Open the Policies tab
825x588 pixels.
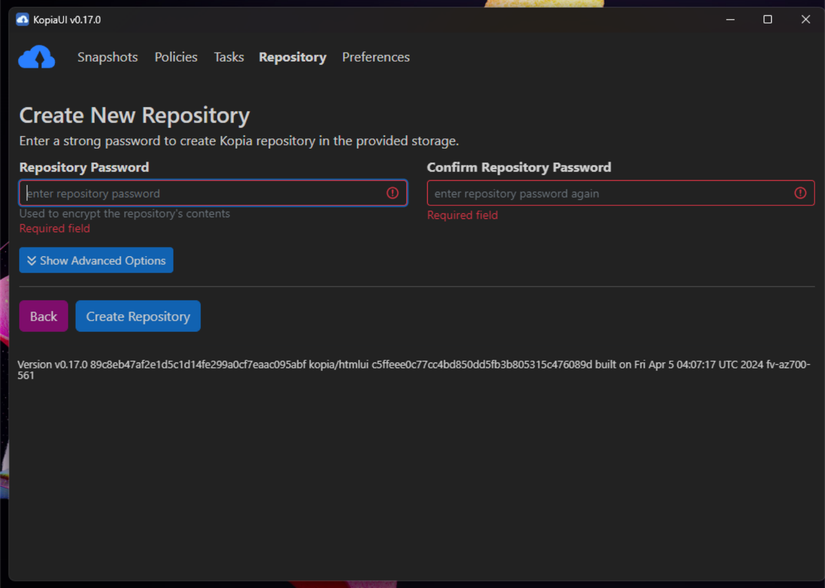(176, 57)
